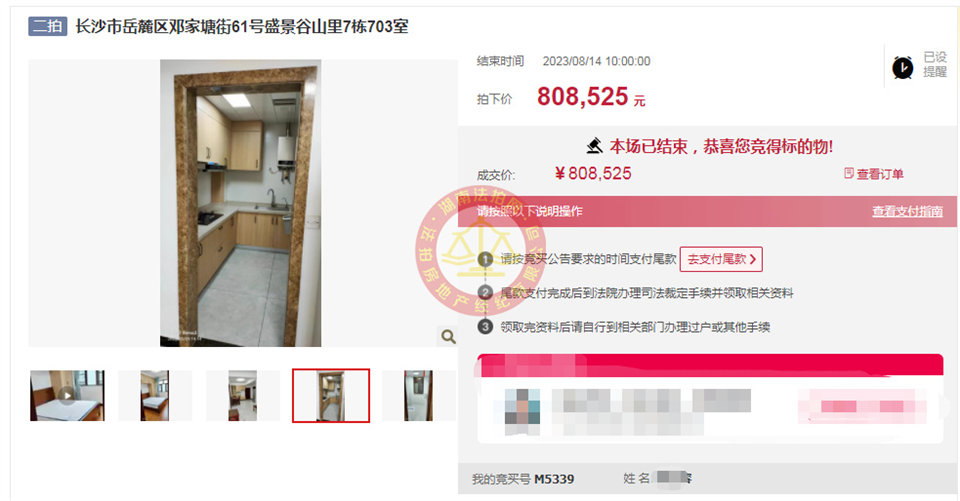
Task: Select the highlighted kitchen doorway thumbnail
Action: (331, 395)
